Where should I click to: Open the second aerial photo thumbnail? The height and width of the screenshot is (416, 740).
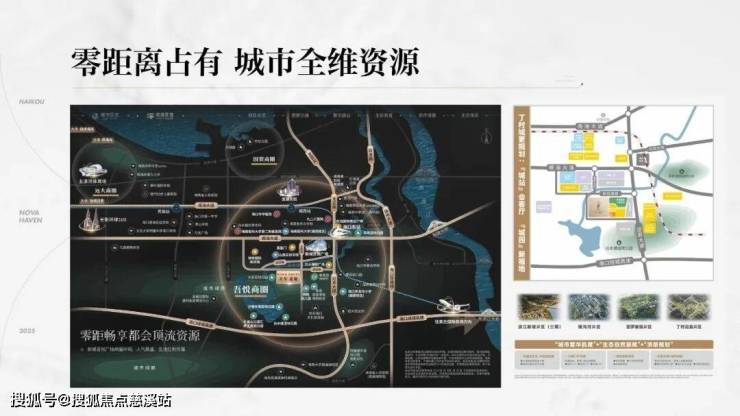click(589, 307)
